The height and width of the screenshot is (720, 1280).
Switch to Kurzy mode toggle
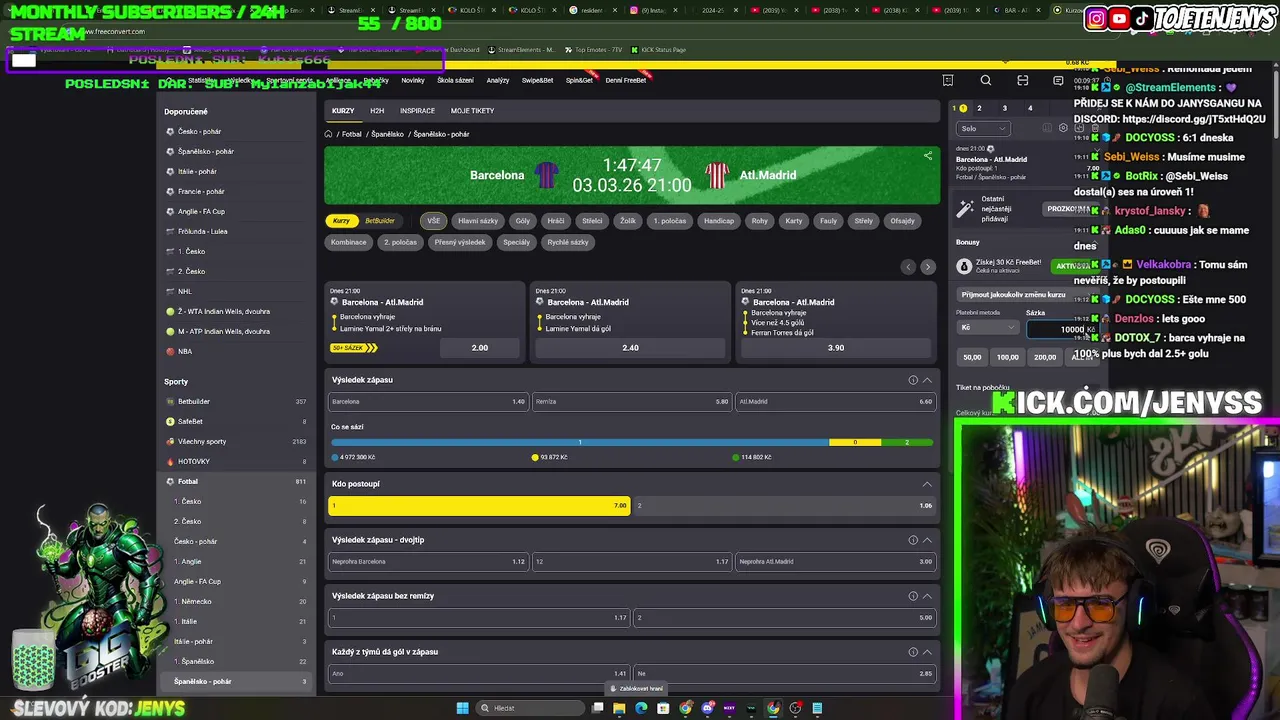[342, 221]
